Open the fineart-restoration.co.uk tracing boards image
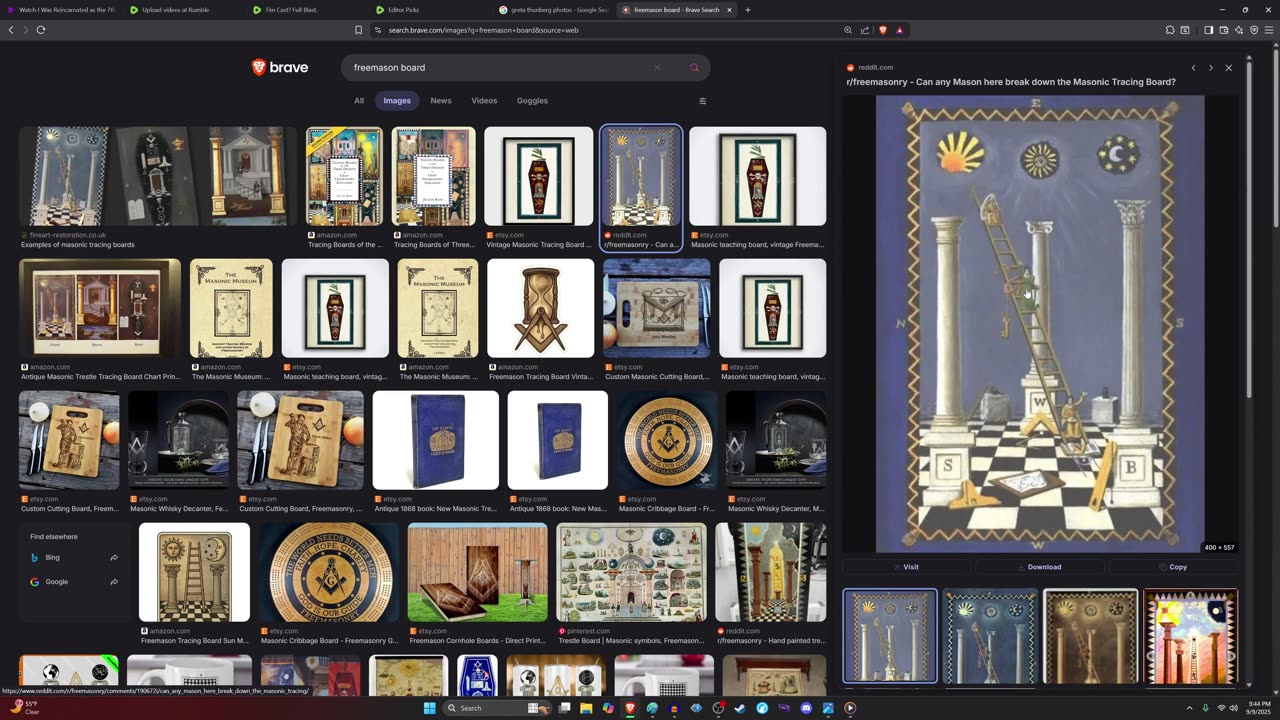 (159, 176)
